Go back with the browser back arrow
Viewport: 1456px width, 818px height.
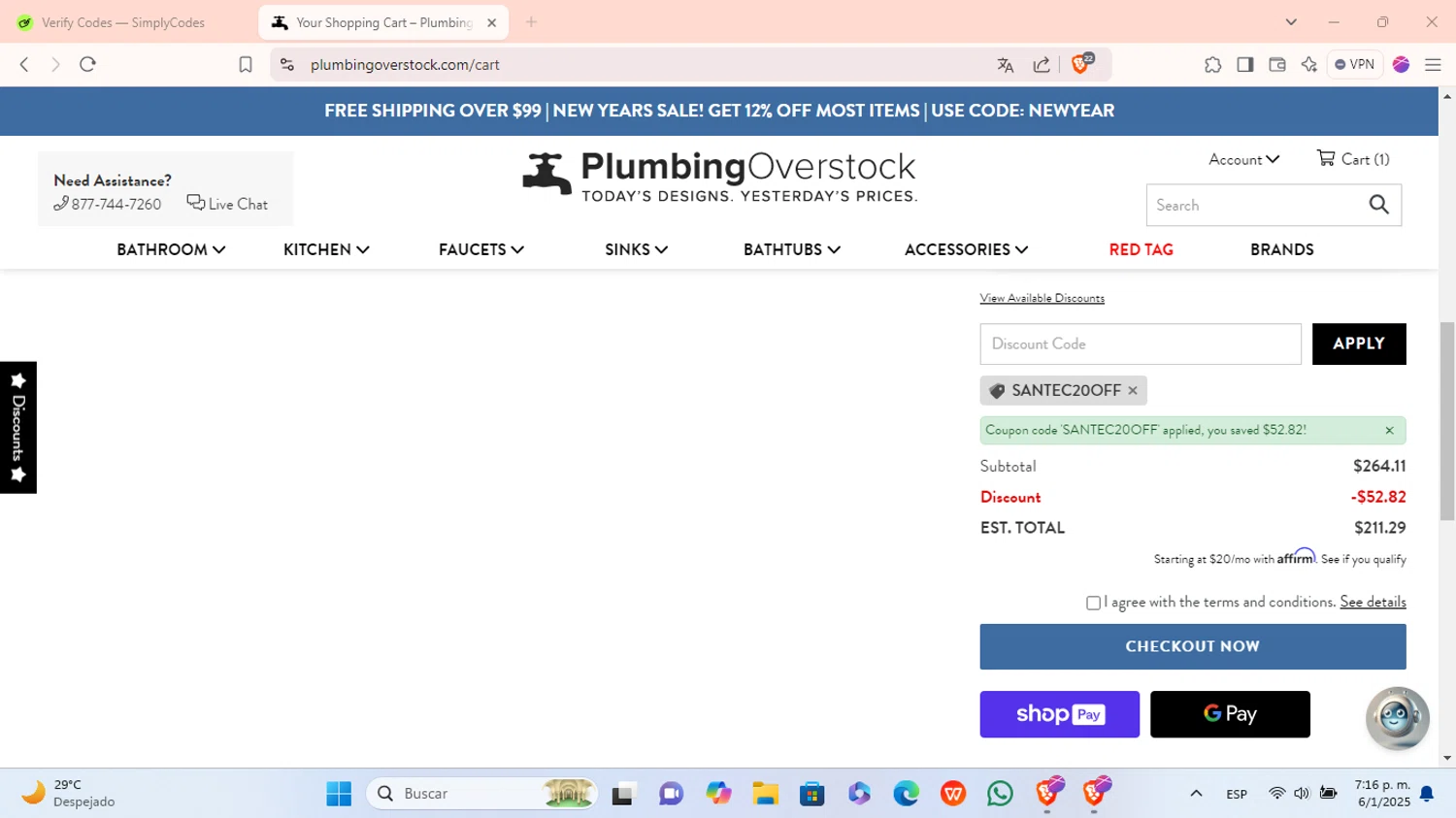[24, 64]
